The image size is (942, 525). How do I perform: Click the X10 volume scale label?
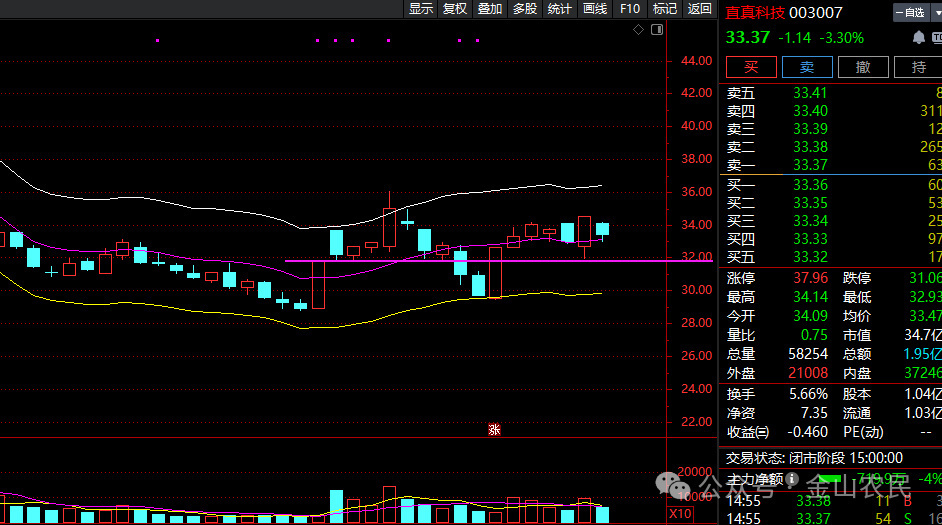tap(680, 513)
